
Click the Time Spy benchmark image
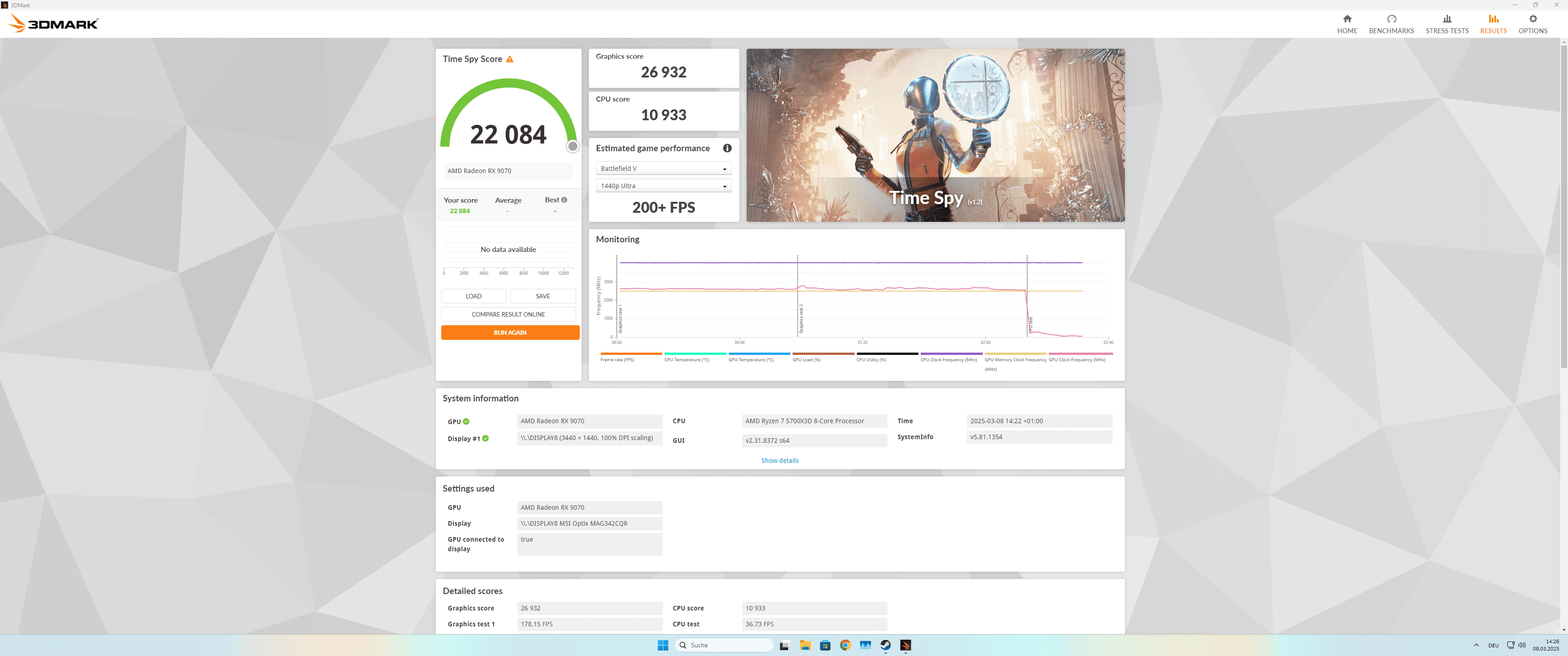[x=935, y=135]
